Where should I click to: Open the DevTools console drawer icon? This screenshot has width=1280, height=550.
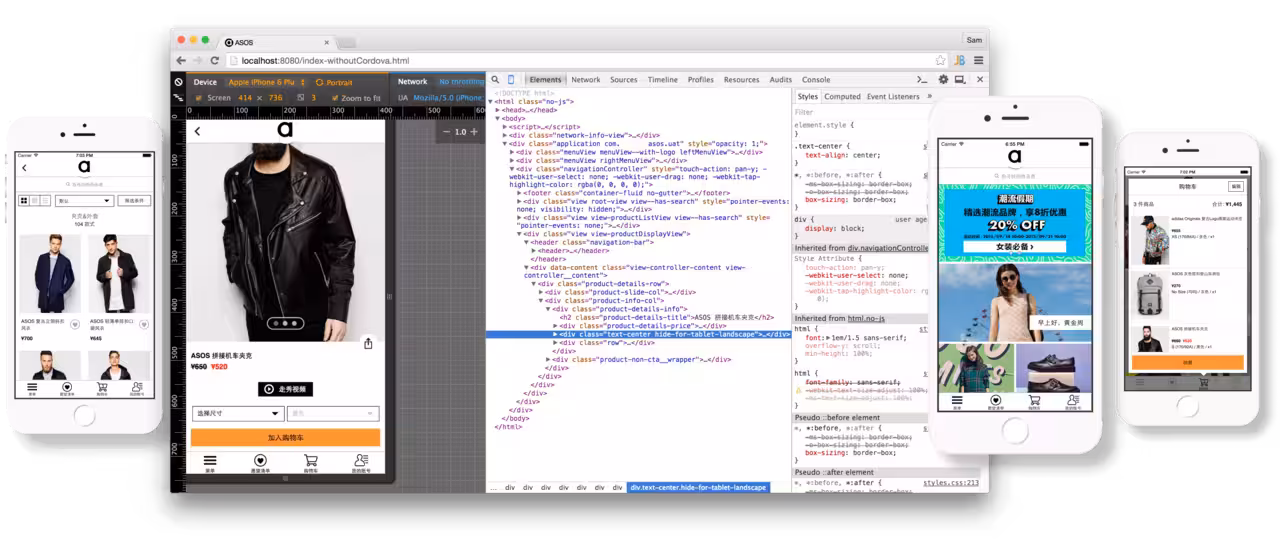coord(923,80)
